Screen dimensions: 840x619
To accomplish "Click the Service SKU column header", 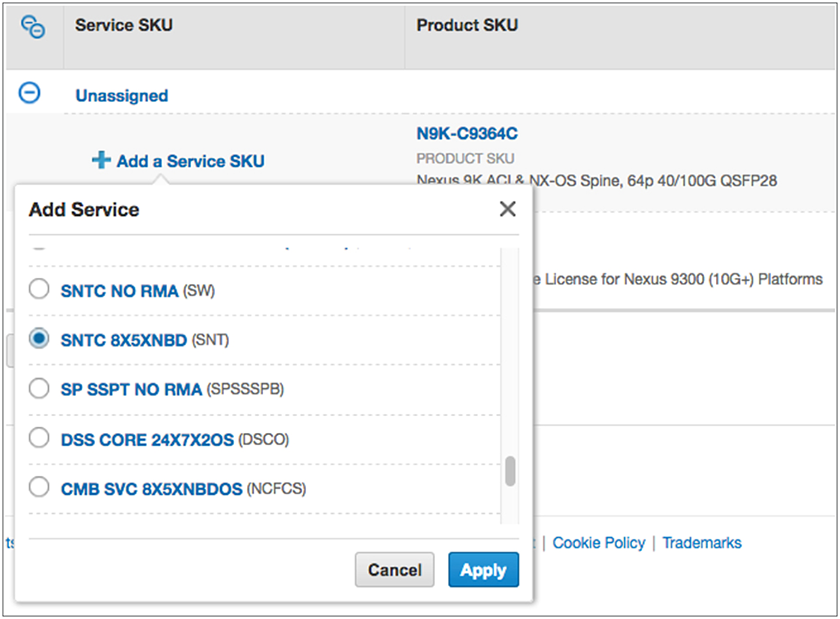I will click(x=124, y=25).
